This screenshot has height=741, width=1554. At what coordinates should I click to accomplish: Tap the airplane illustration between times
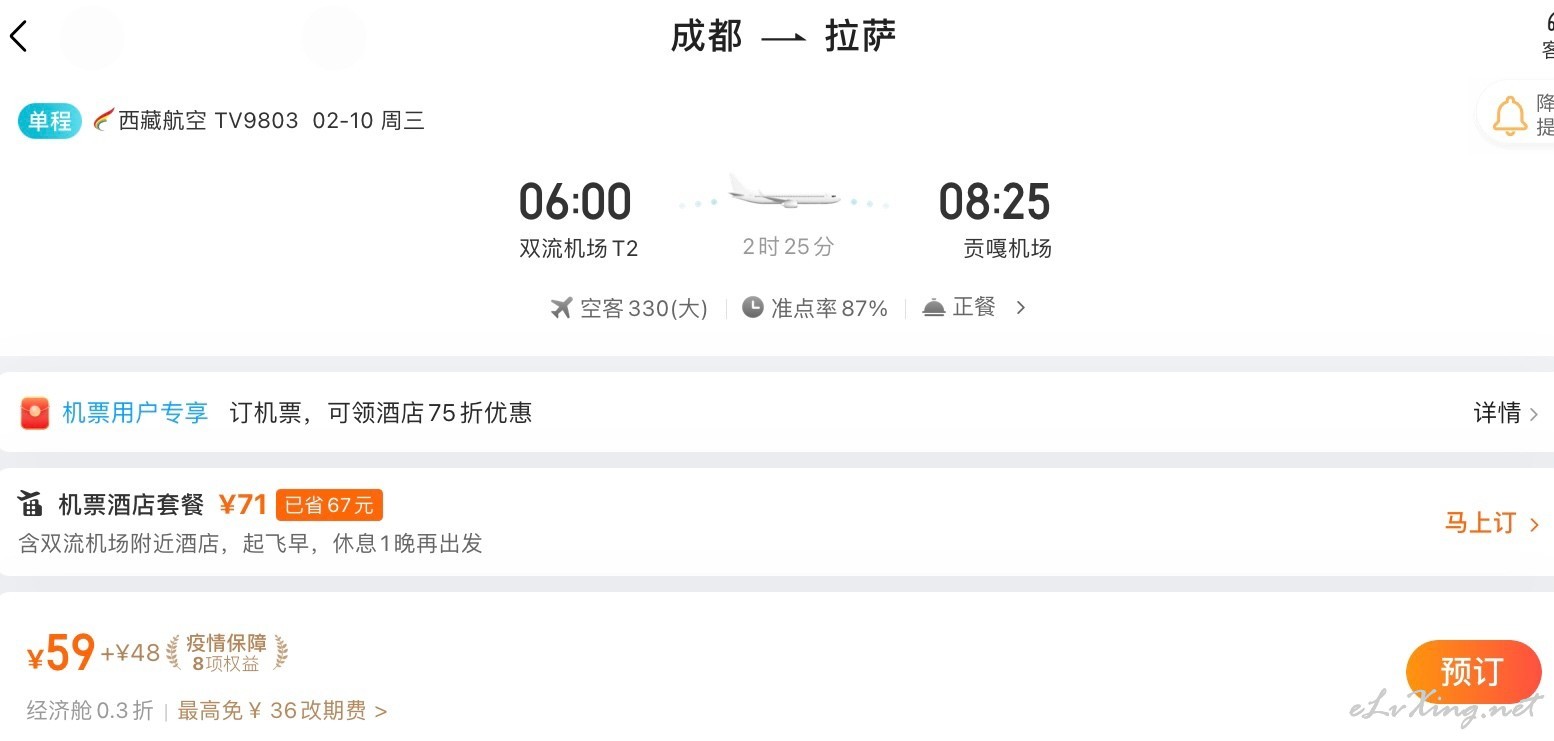(784, 190)
